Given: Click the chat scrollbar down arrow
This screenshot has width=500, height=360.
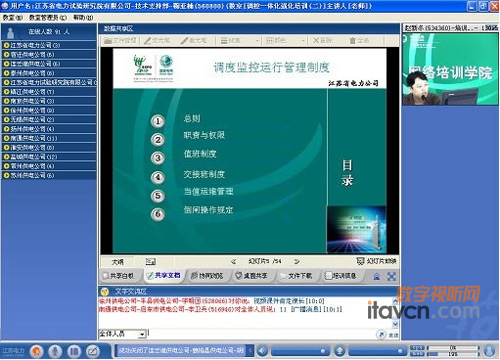Looking at the screenshot, I should point(395,324).
